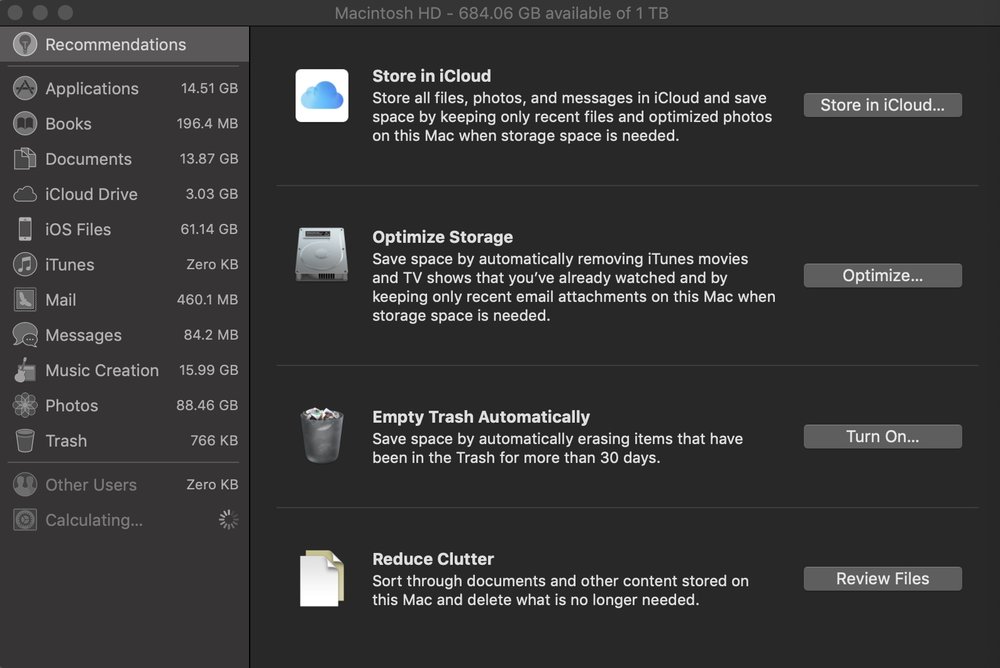Click the Trash label in sidebar
Screen dimensions: 1000x668
(66, 440)
